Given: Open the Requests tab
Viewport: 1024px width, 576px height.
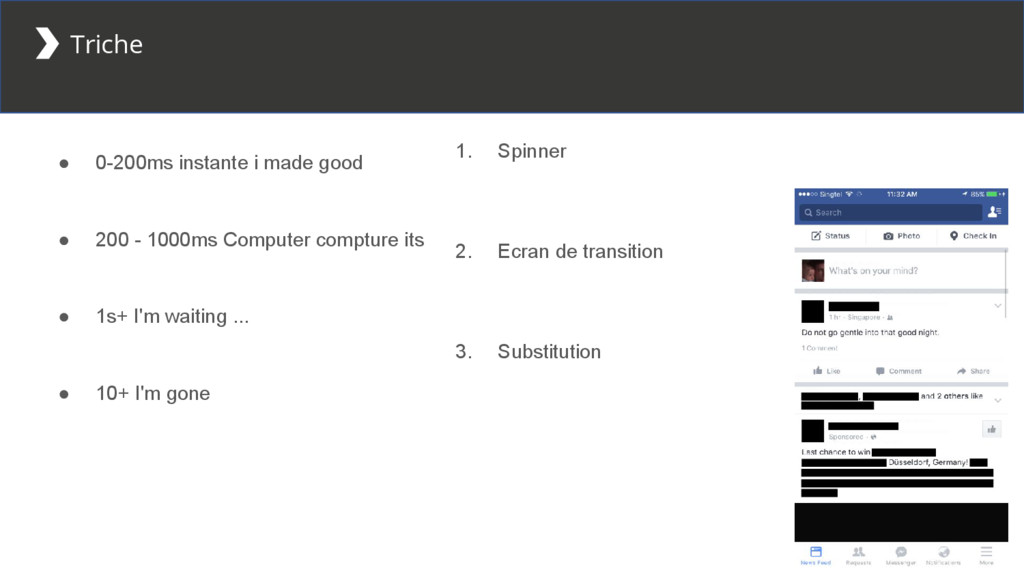Looking at the screenshot, I should point(858,555).
